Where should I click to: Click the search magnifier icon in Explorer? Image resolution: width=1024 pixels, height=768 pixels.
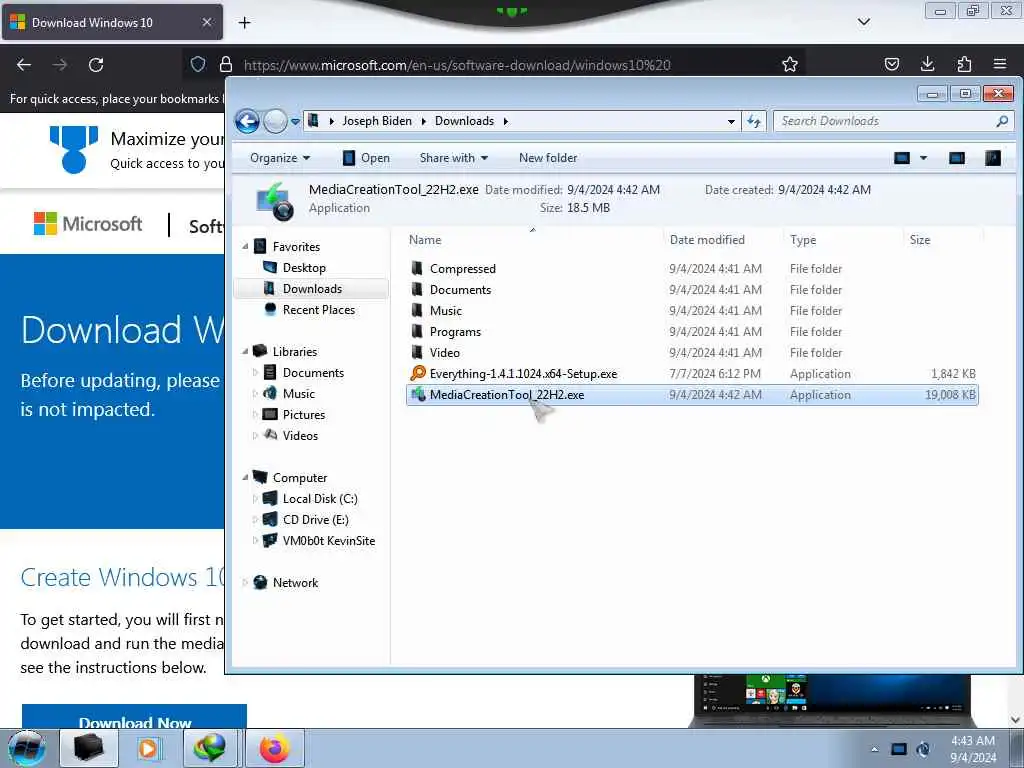pos(1002,121)
